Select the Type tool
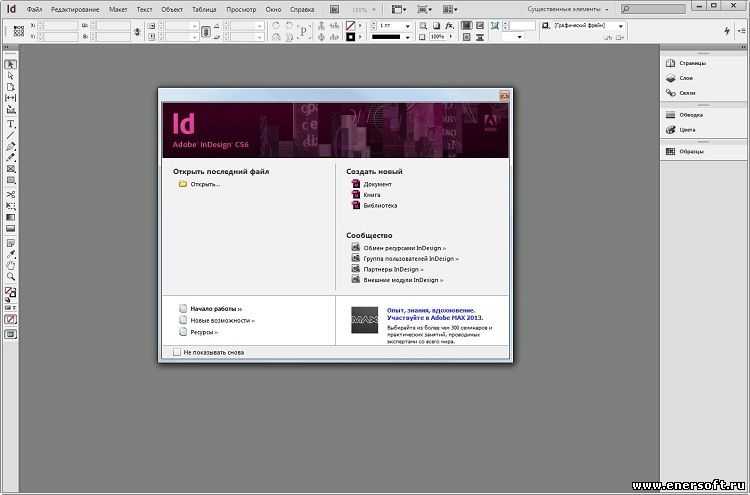 point(10,124)
